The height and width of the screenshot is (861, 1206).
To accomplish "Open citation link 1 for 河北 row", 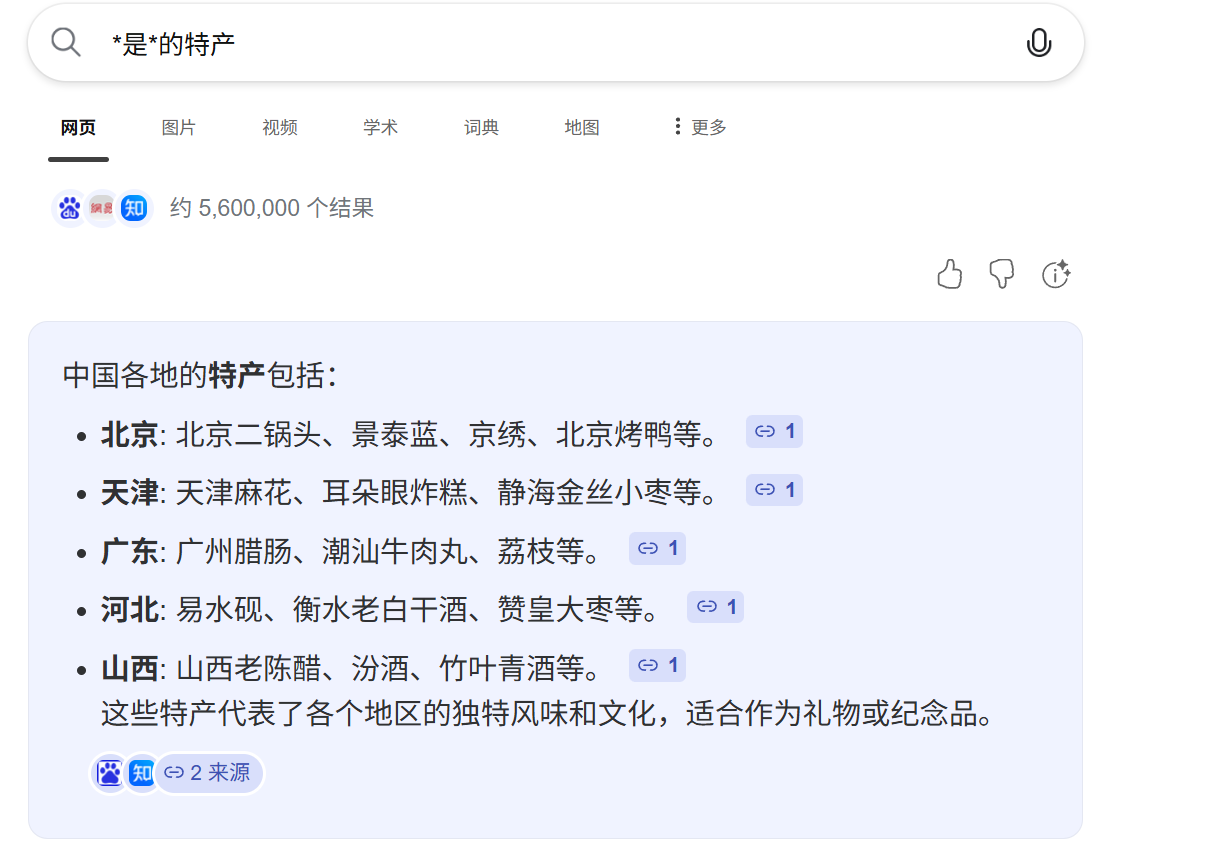I will click(715, 607).
